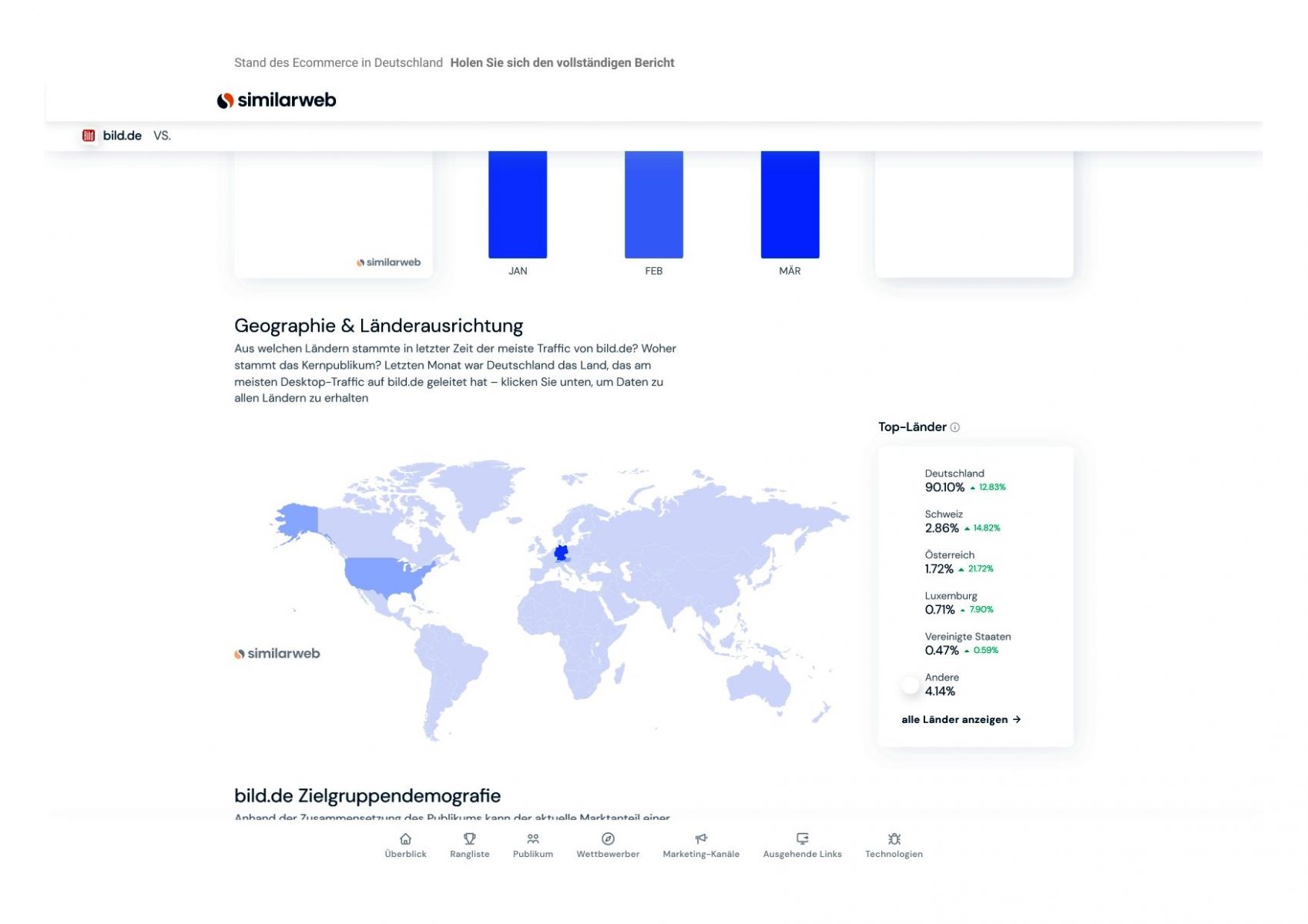Click Geographie & Länderausrichtung heading

pos(378,326)
